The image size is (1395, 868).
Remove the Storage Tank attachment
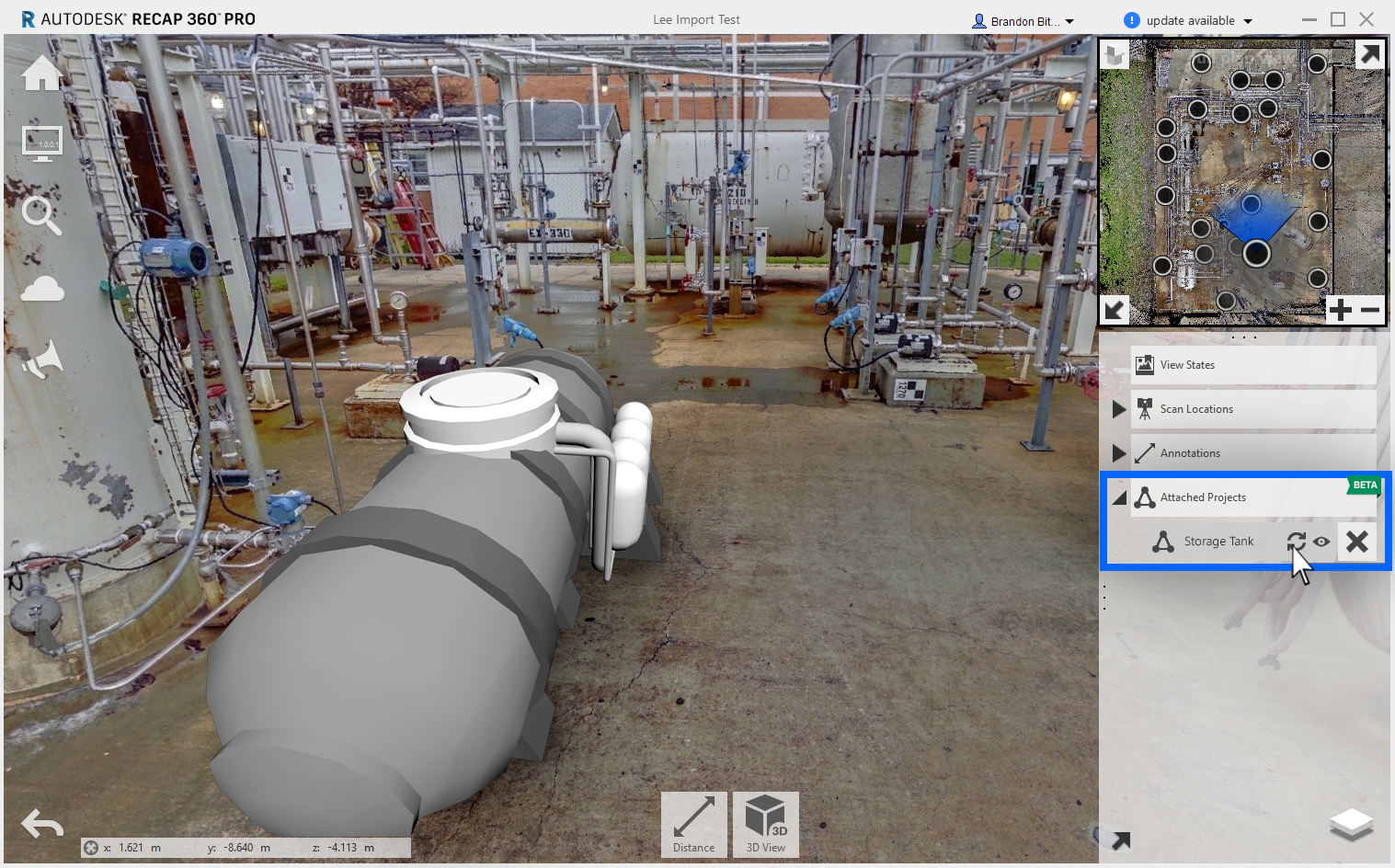coord(1357,542)
